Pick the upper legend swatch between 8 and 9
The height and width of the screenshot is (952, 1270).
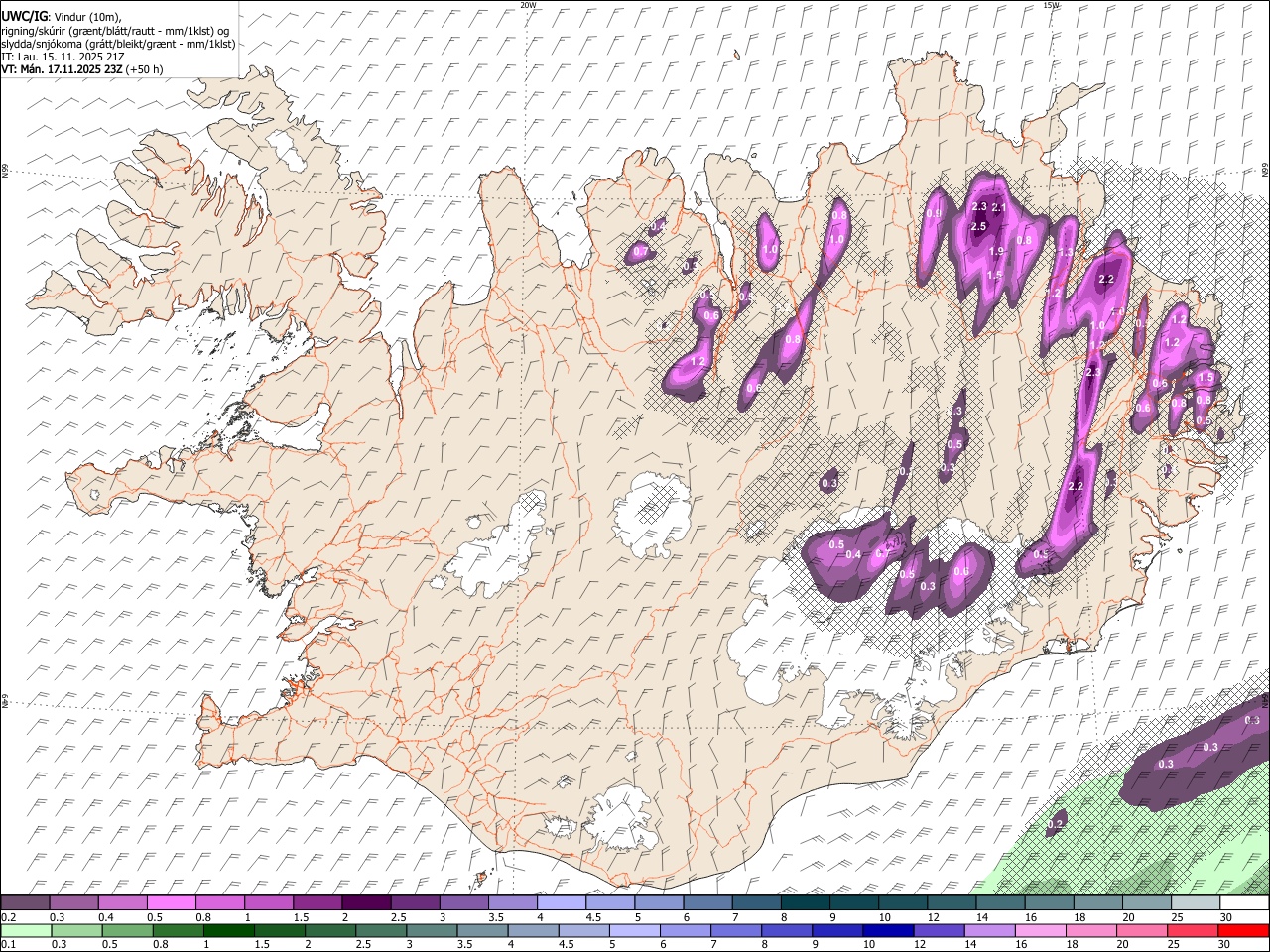click(x=805, y=903)
